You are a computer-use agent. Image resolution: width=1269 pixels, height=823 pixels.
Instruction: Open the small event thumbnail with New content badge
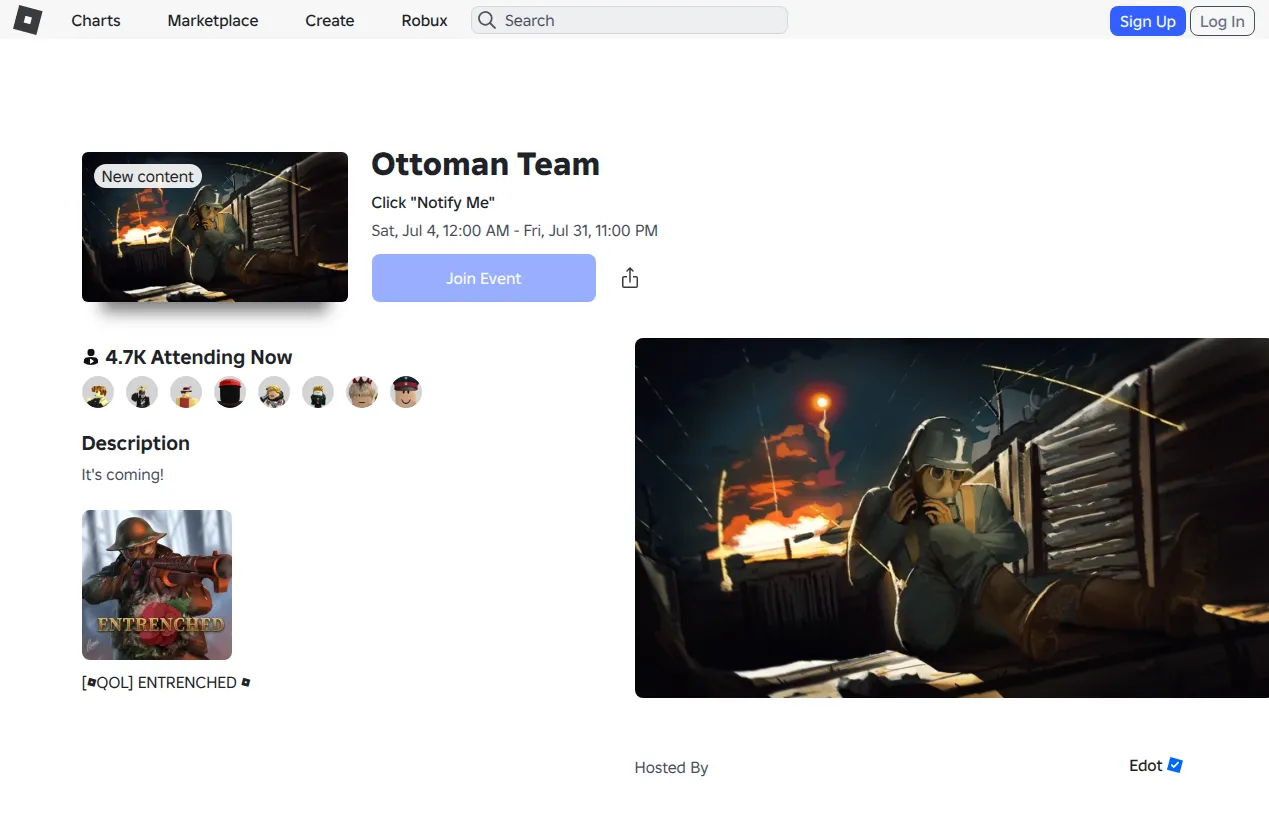point(215,227)
